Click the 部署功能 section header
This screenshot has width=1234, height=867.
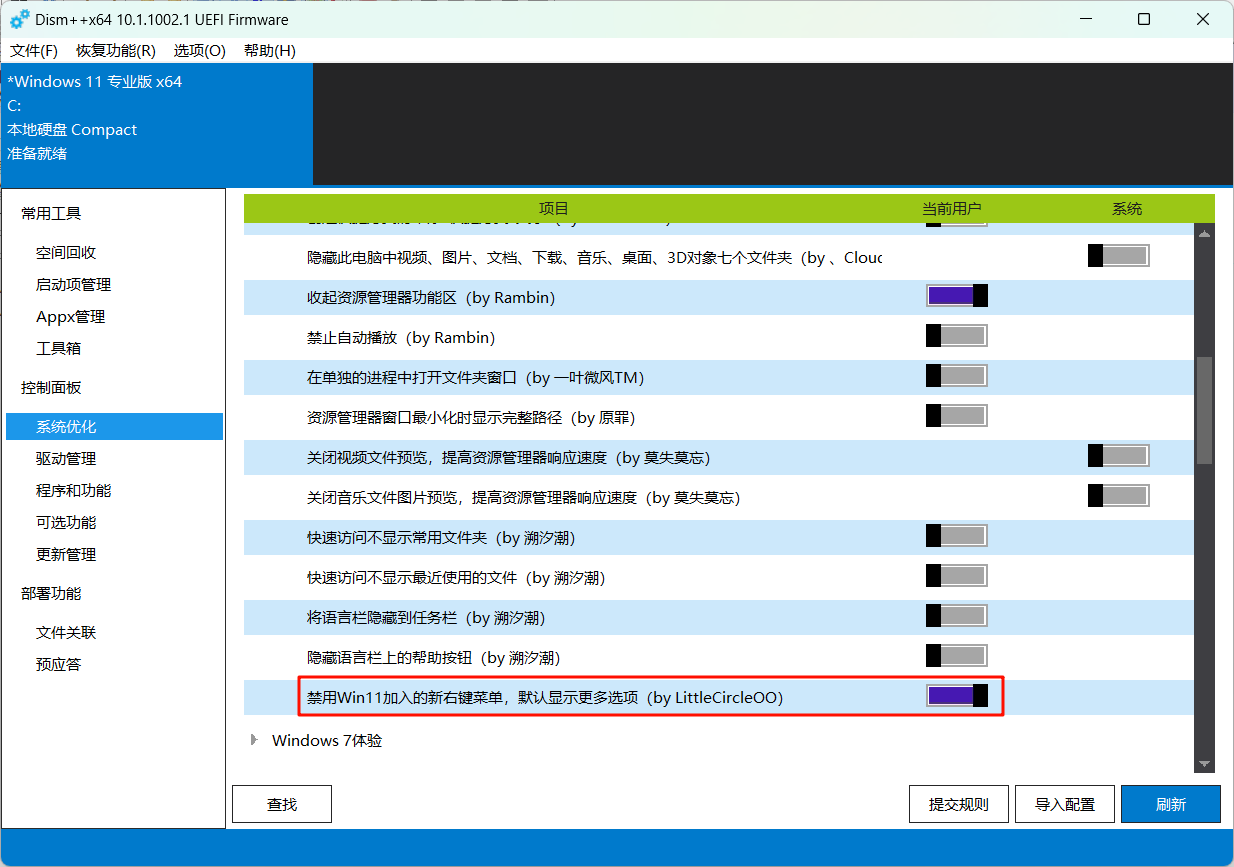tap(51, 594)
